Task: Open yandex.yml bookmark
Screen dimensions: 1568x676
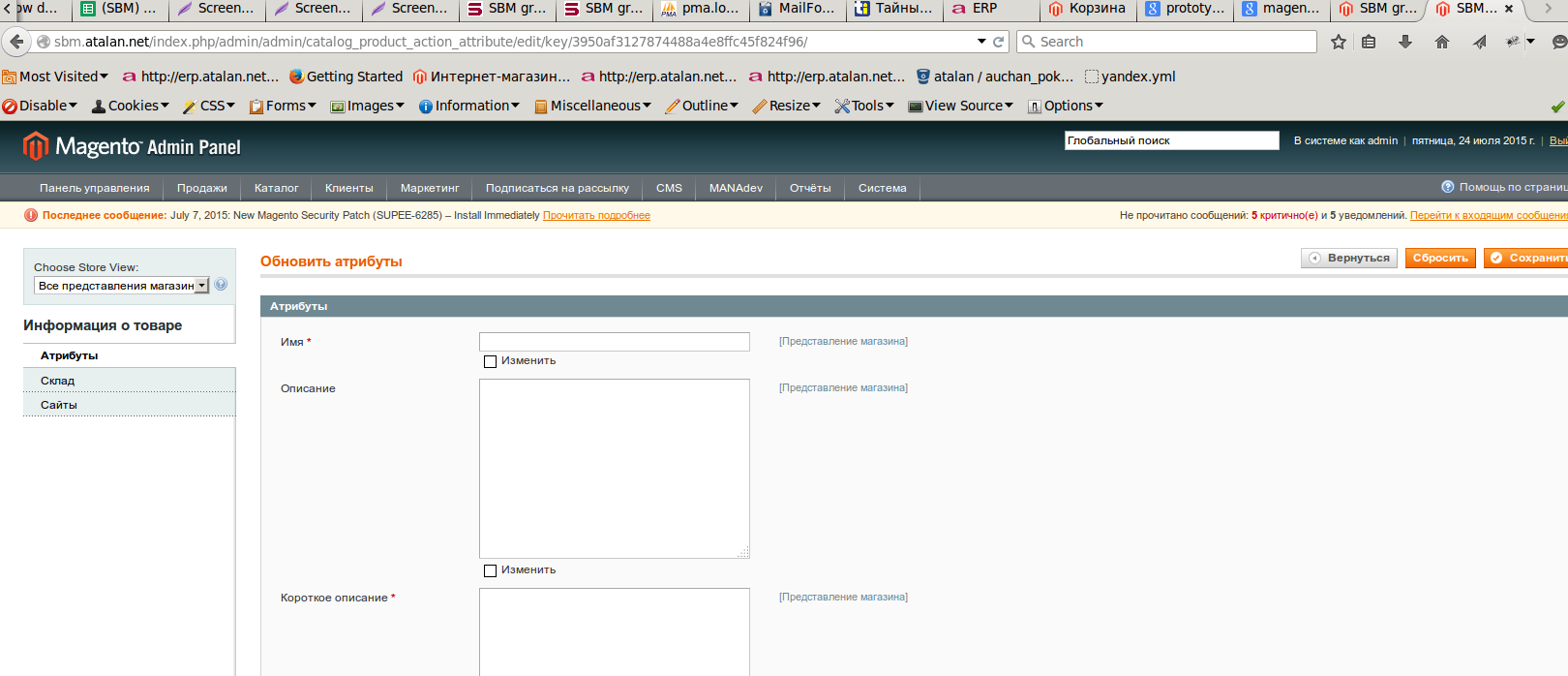Action: [x=1131, y=77]
